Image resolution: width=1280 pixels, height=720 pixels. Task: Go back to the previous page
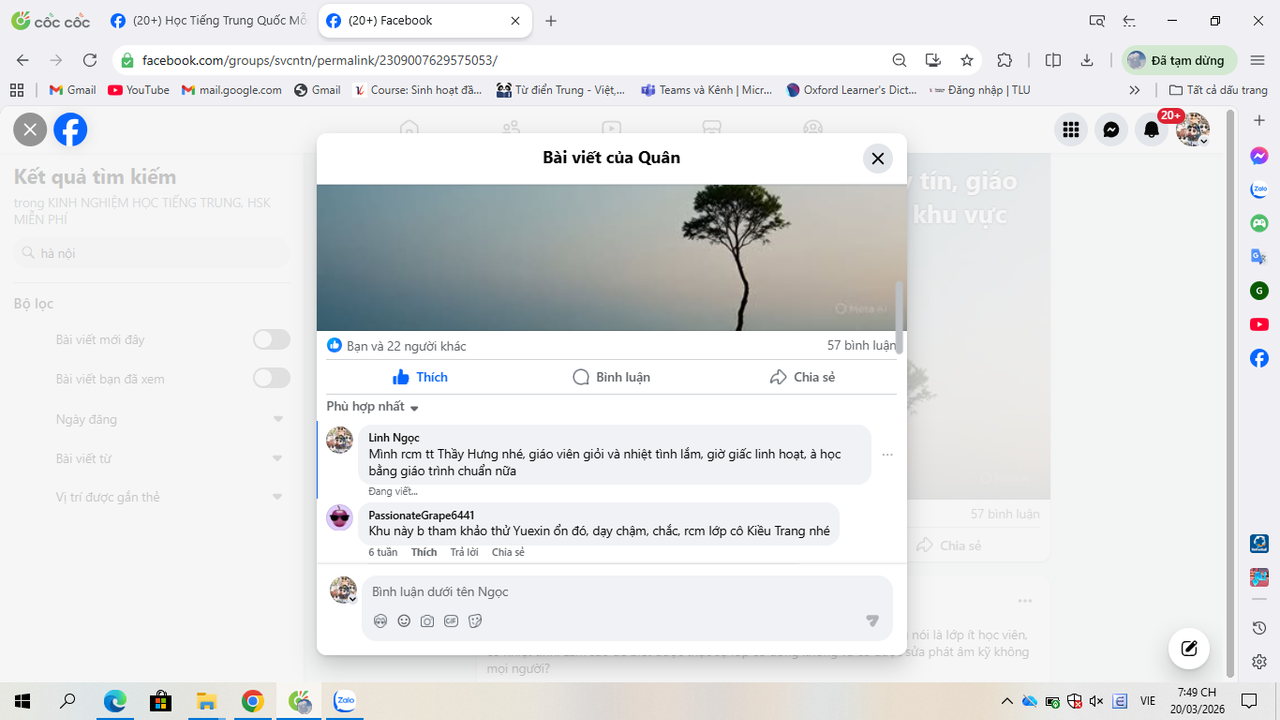tap(23, 60)
